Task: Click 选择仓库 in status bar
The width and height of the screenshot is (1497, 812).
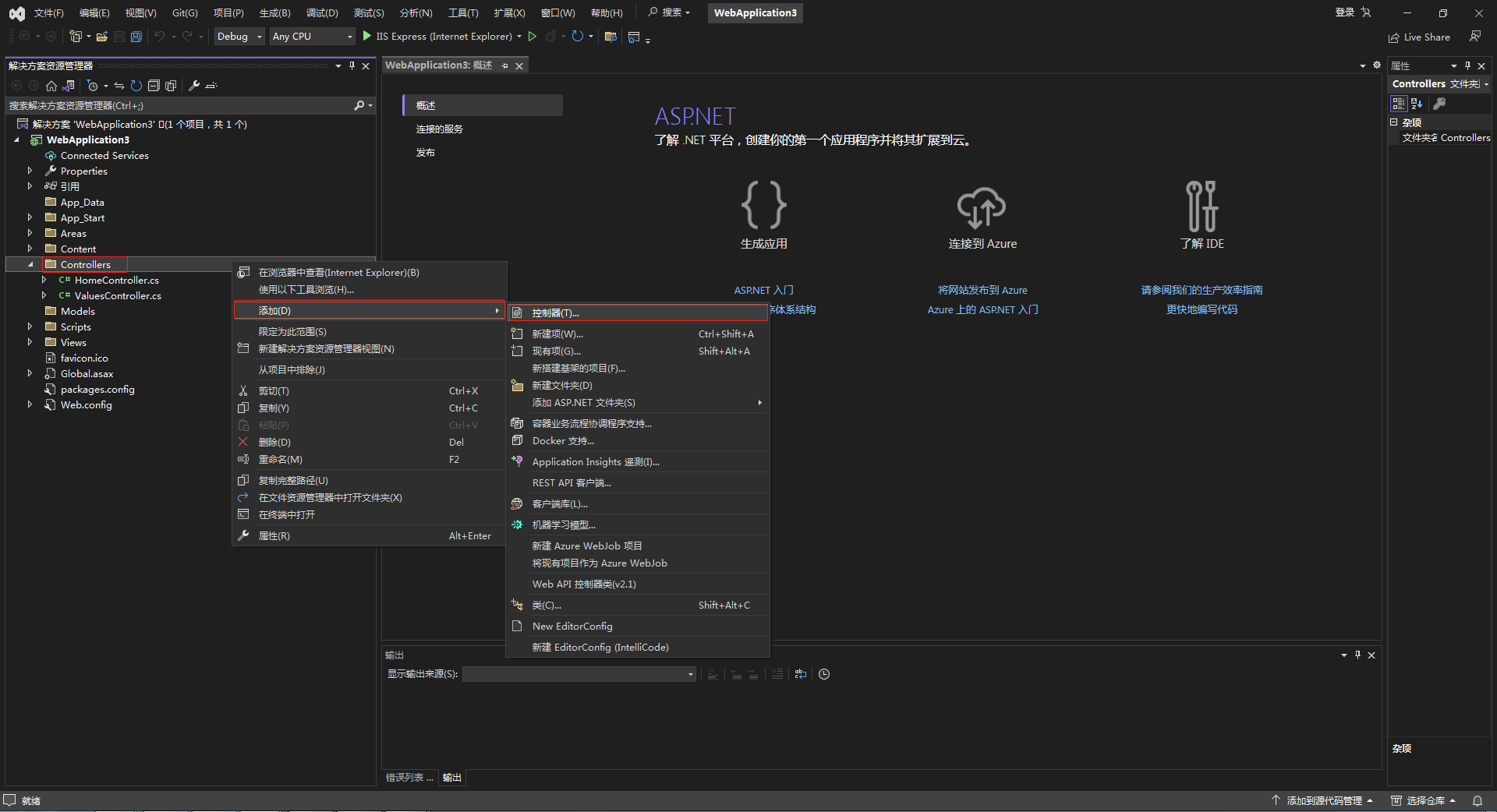Action: 1424,800
